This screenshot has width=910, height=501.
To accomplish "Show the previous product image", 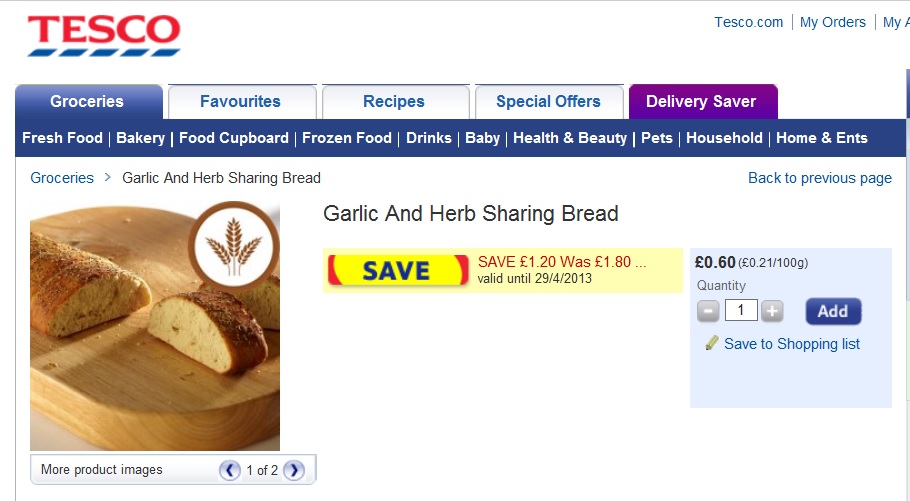I will pos(230,470).
